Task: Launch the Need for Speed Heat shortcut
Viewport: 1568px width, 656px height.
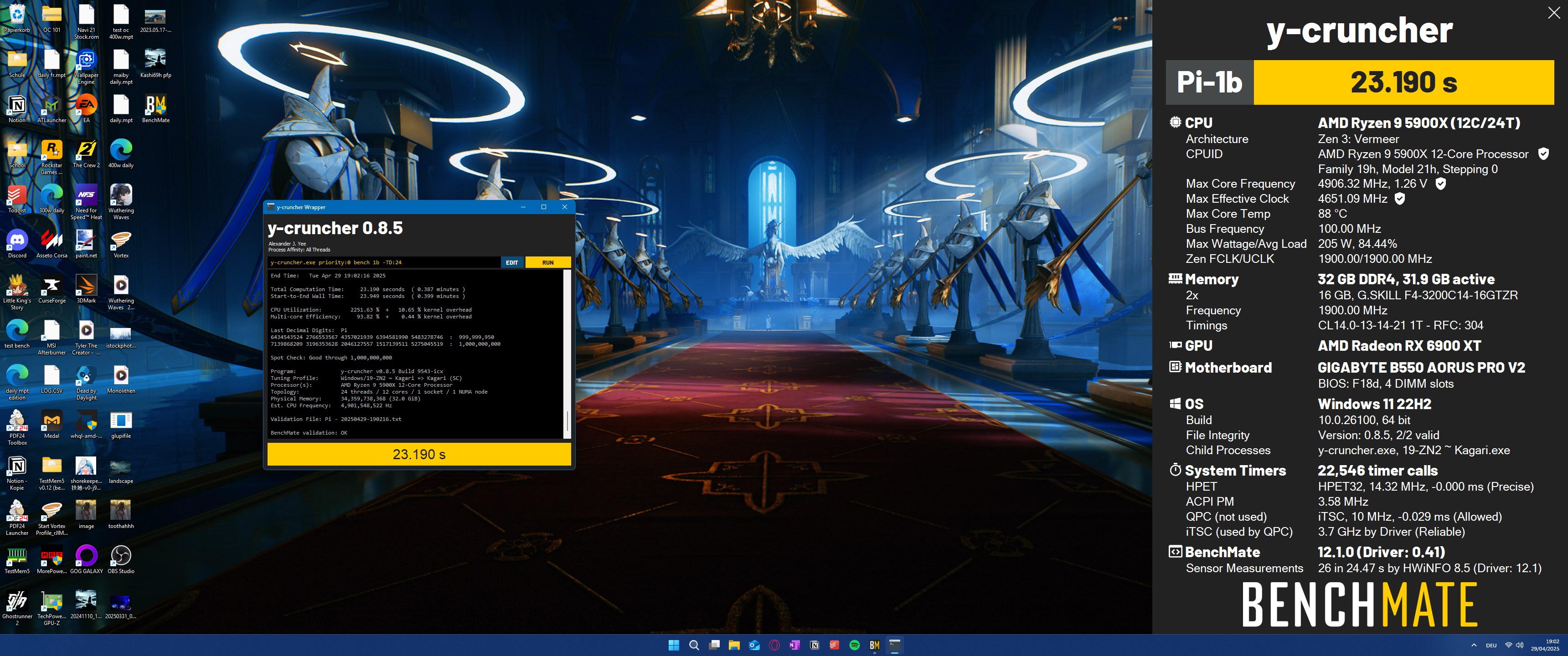Action: (87, 202)
